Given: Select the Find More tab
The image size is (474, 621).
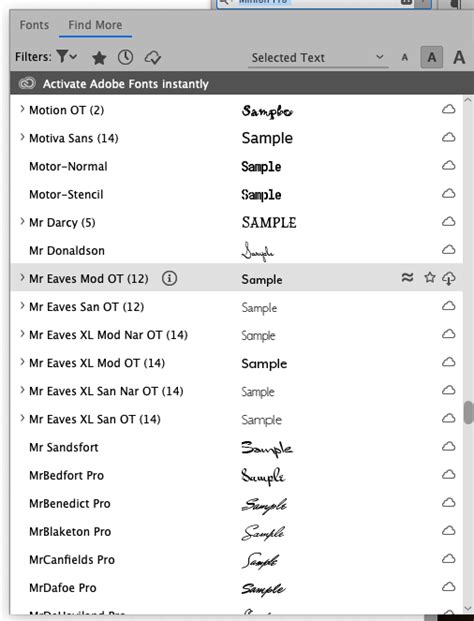Looking at the screenshot, I should [x=95, y=25].
